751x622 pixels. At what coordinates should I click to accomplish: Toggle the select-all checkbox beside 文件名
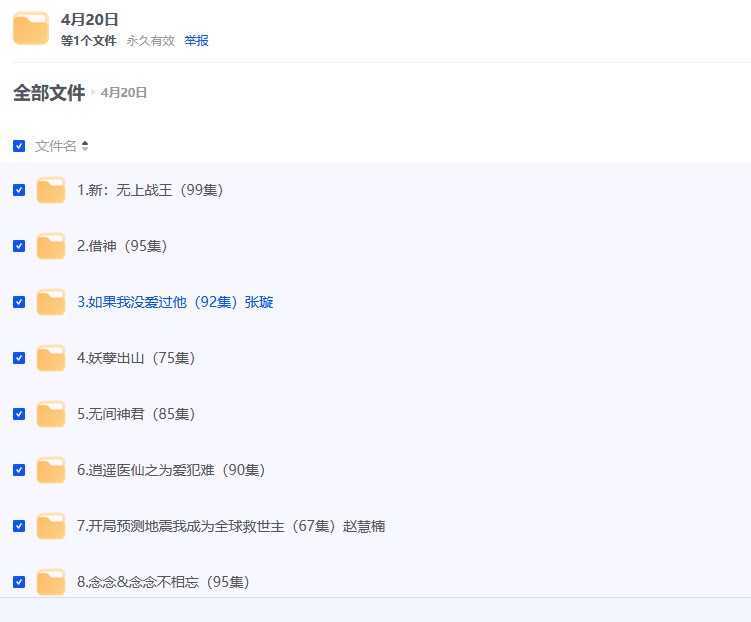point(19,146)
